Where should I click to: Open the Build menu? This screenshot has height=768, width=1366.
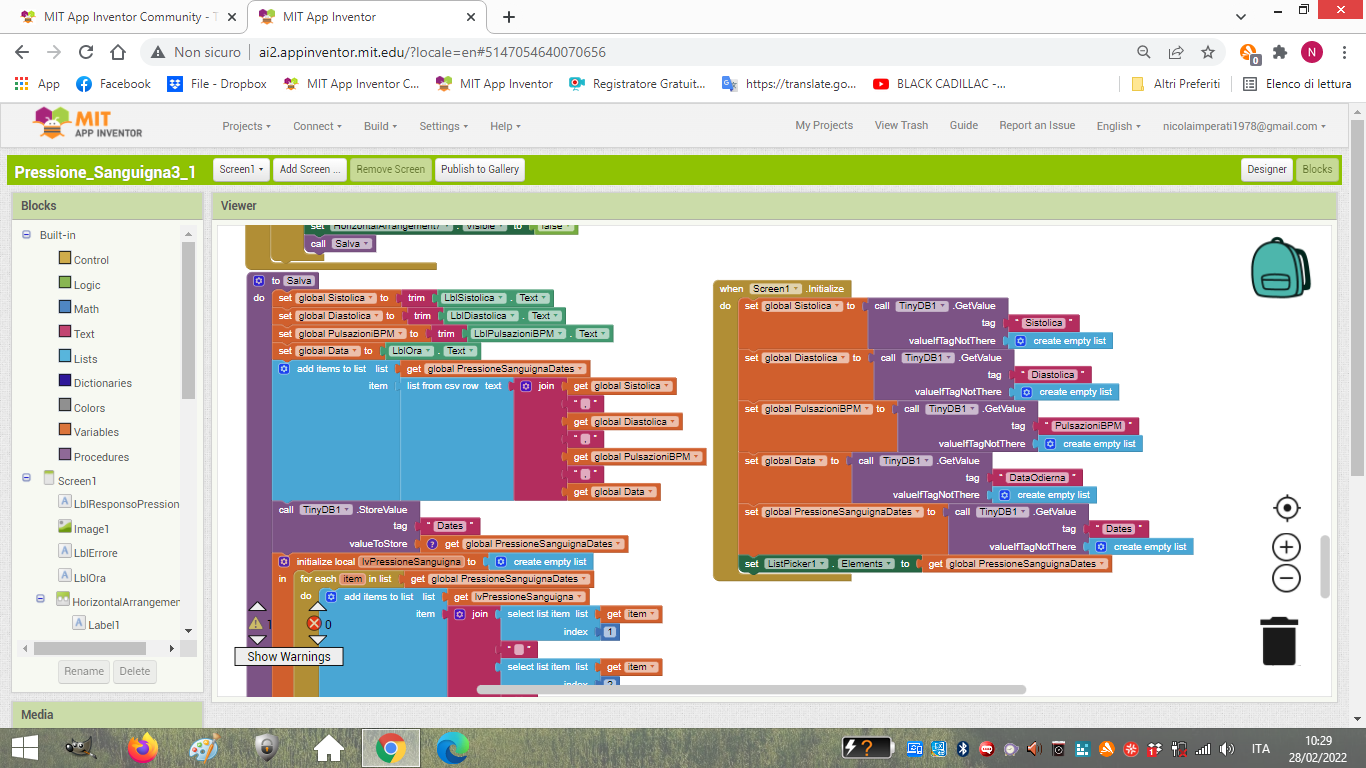click(380, 126)
